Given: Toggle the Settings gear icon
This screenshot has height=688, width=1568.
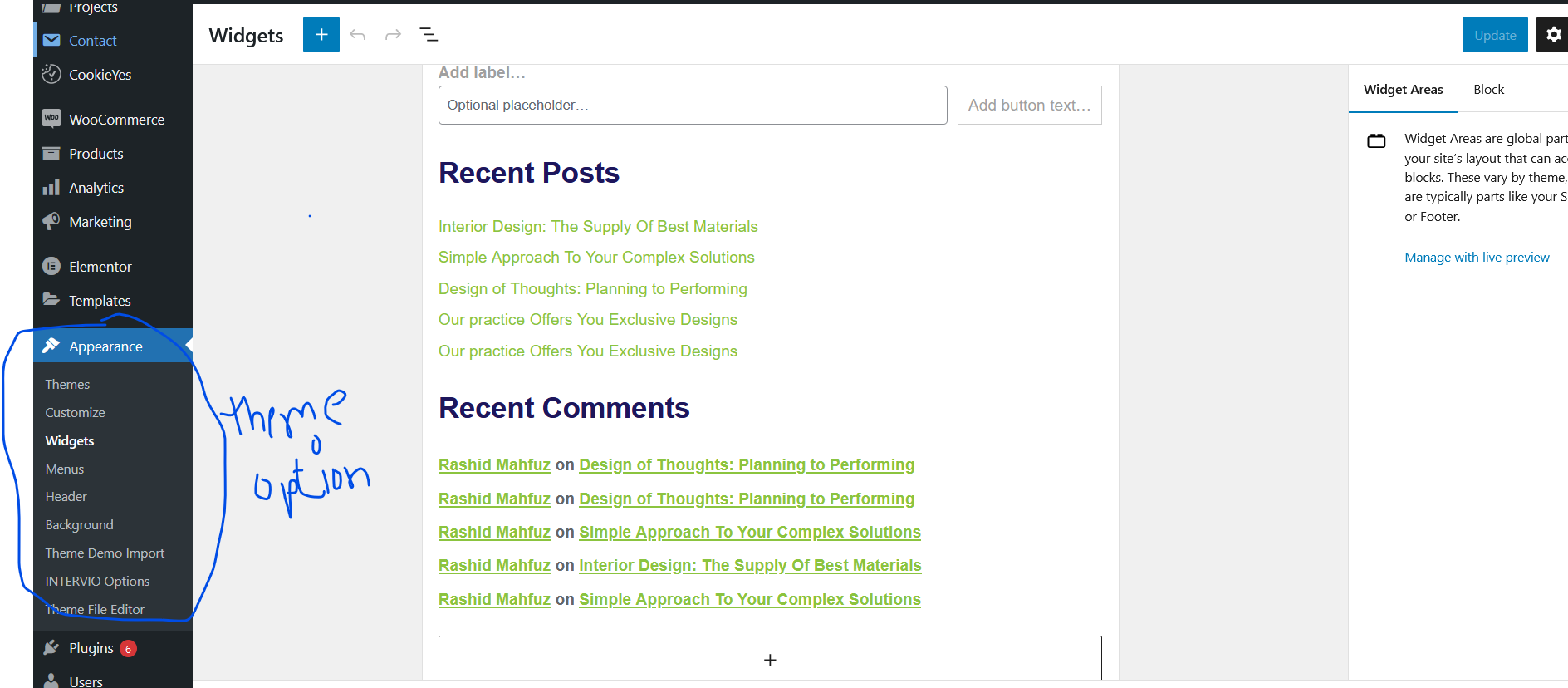Looking at the screenshot, I should [1553, 35].
